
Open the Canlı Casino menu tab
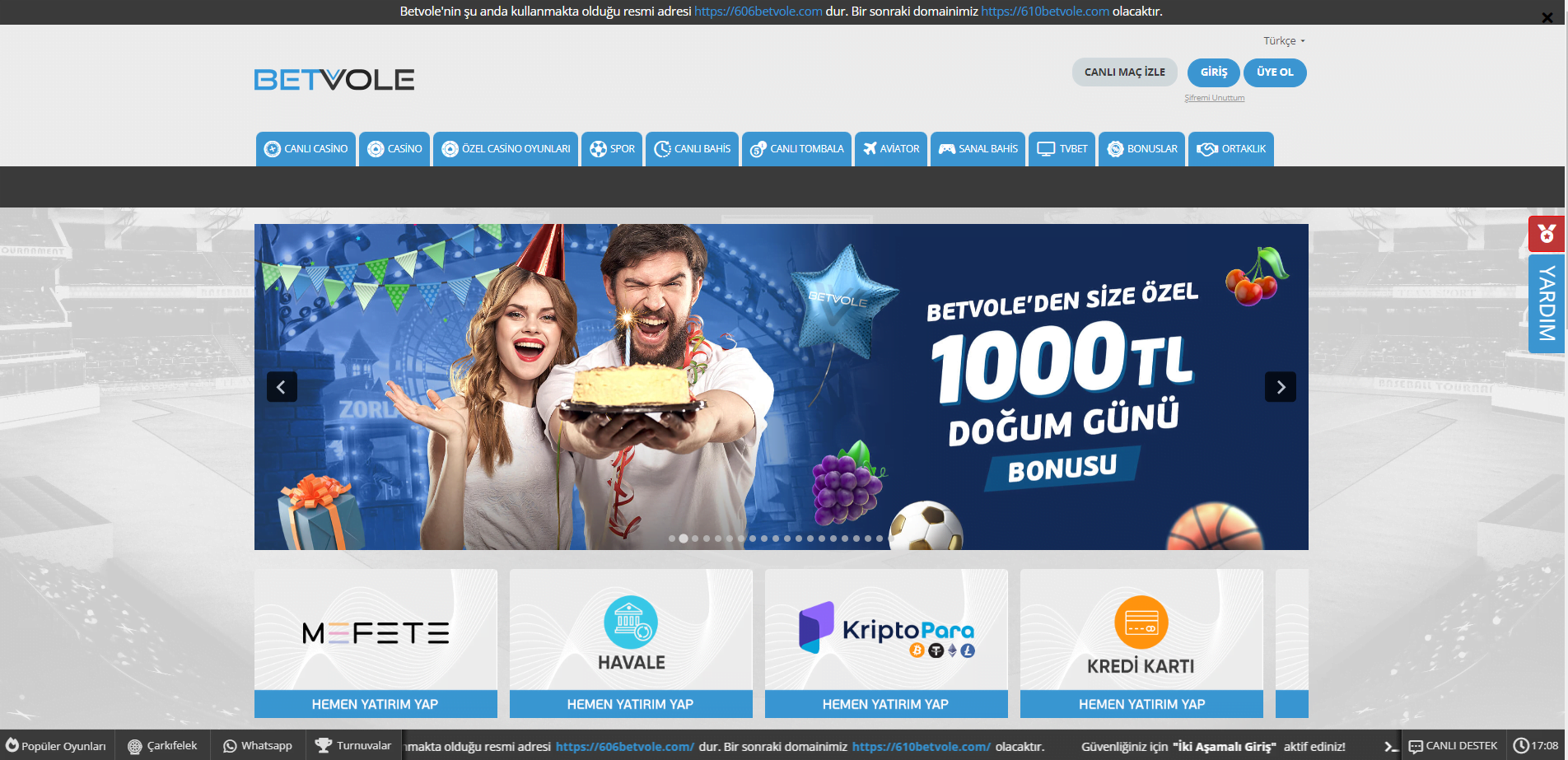(x=306, y=149)
